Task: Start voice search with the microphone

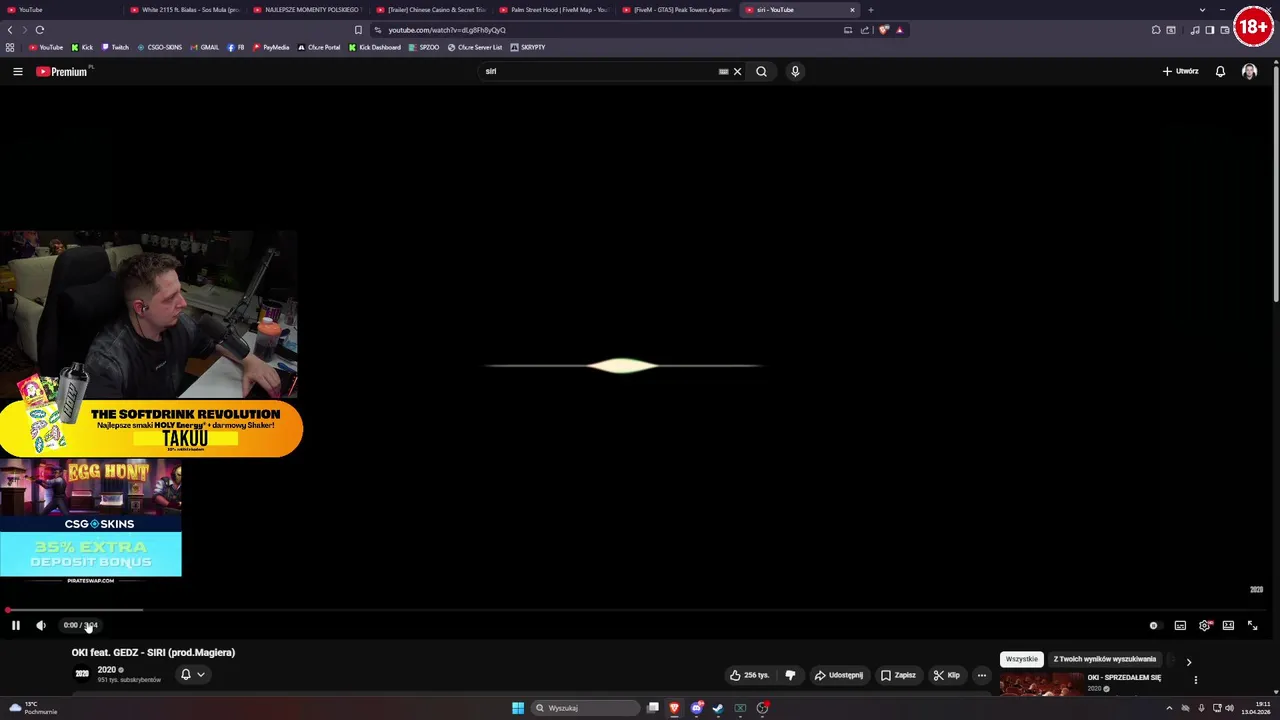Action: click(x=795, y=71)
